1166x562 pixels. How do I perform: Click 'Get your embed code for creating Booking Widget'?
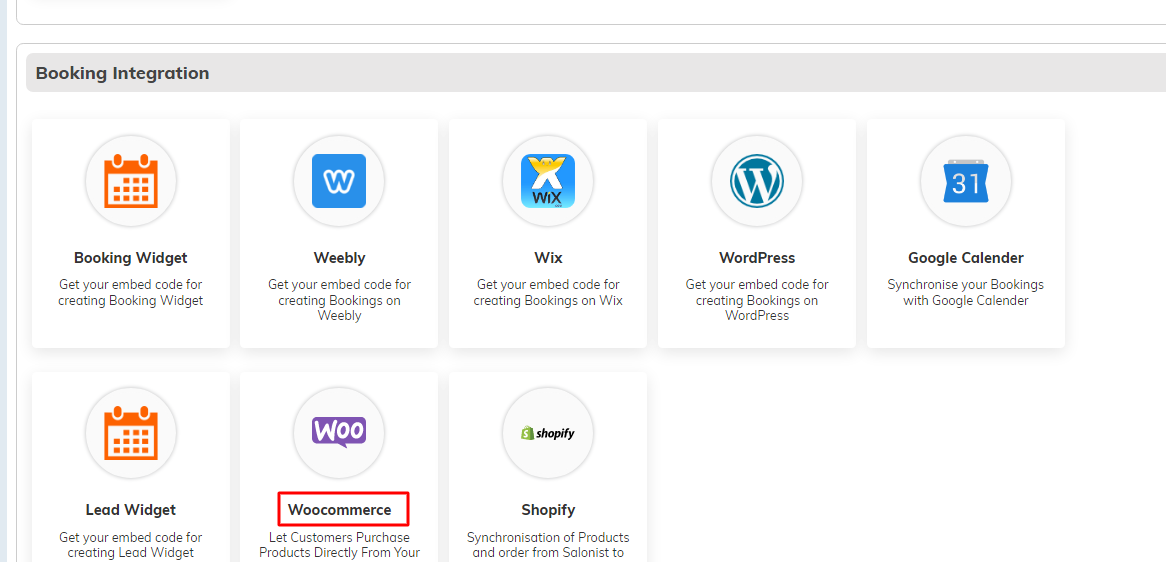pos(131,293)
